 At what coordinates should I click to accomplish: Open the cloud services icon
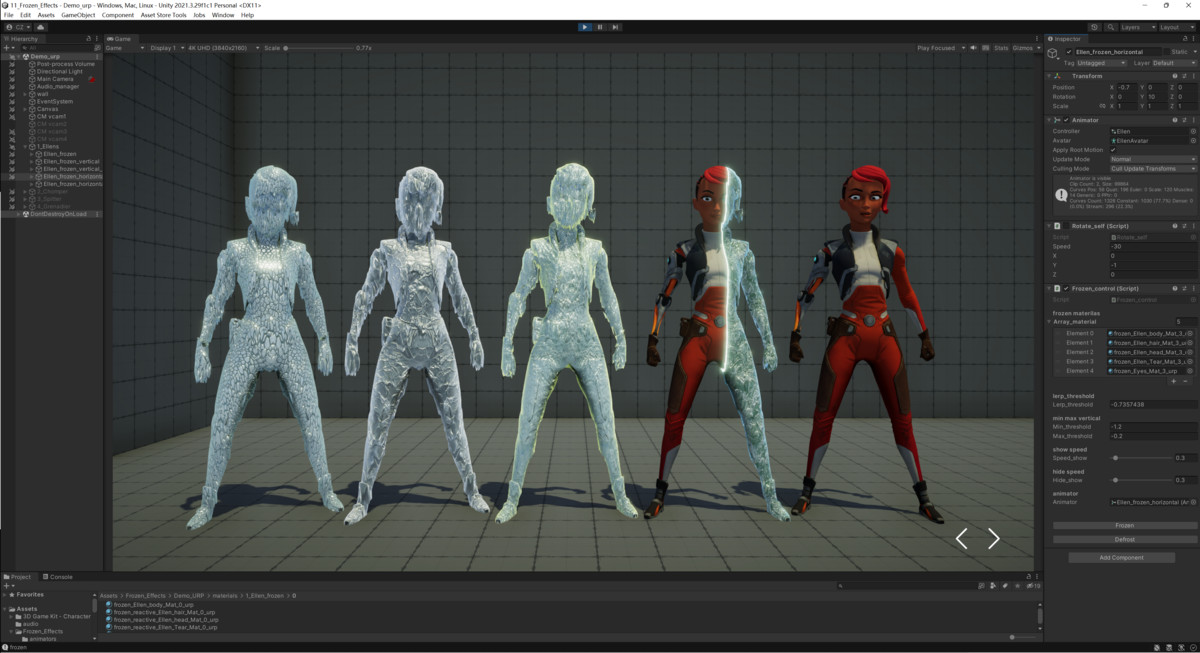pos(42,27)
